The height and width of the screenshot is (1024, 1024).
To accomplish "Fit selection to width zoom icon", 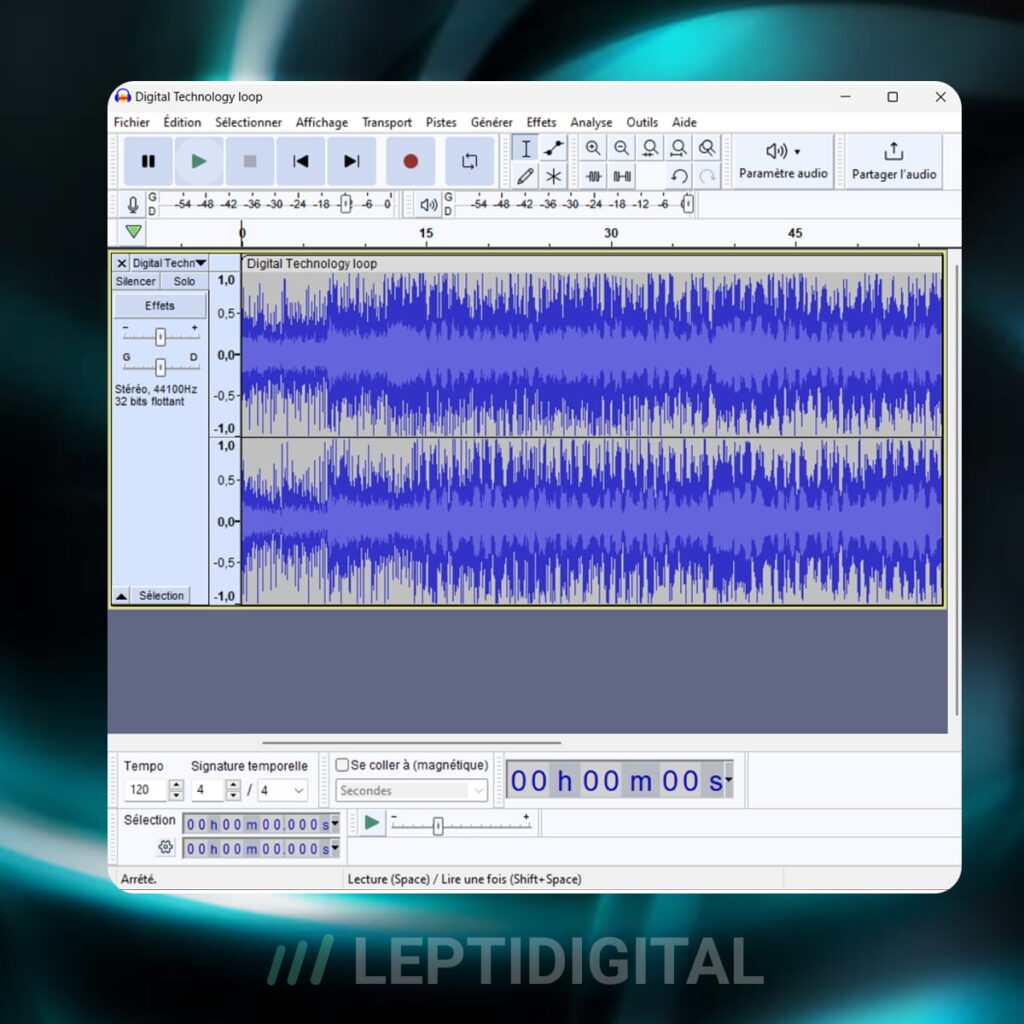I will coord(650,148).
